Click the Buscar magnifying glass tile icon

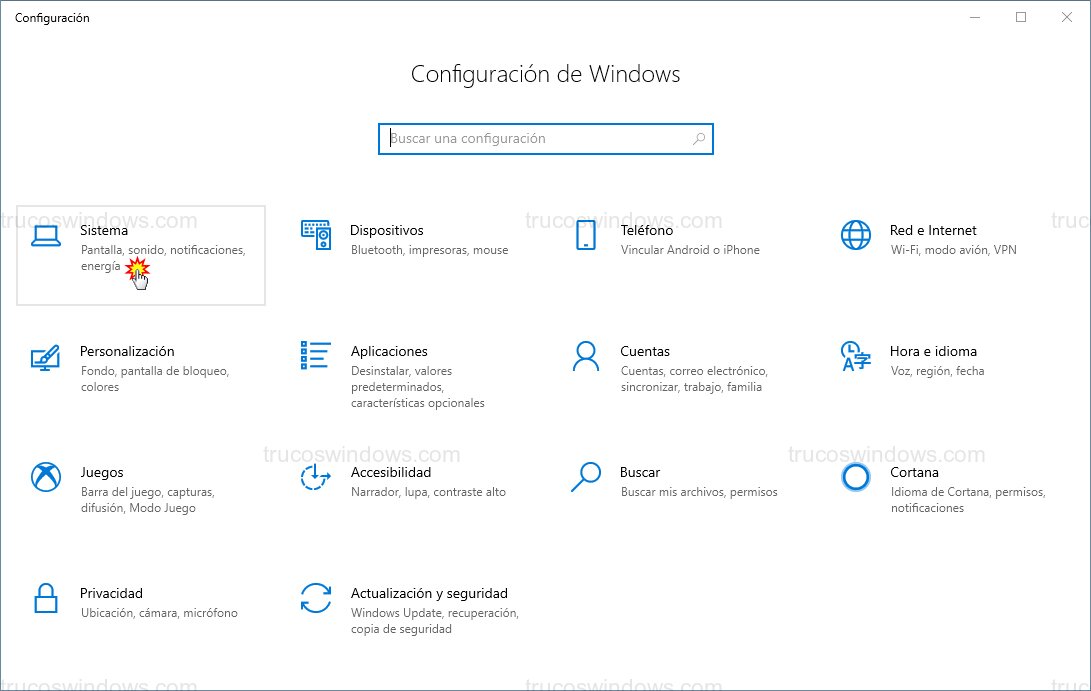click(x=586, y=477)
